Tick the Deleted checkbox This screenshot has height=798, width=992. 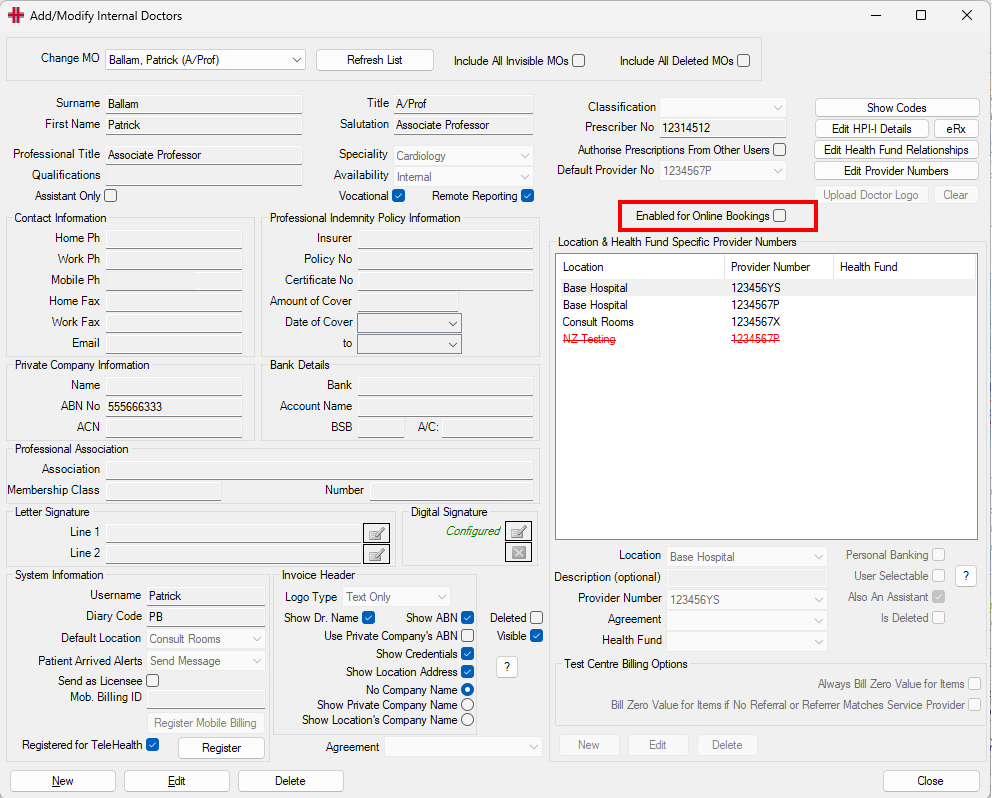pyautogui.click(x=536, y=618)
